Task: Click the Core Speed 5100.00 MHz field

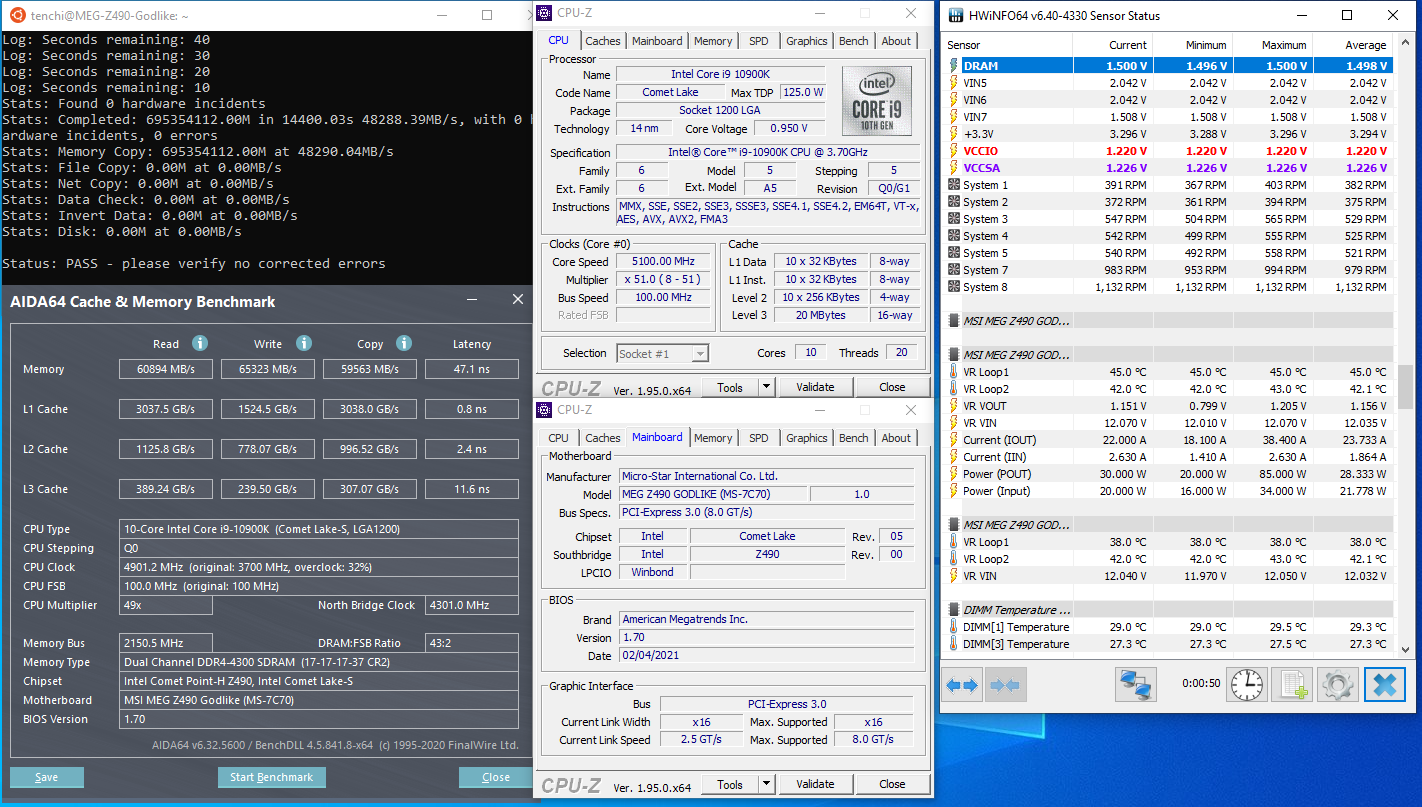Action: pos(664,261)
